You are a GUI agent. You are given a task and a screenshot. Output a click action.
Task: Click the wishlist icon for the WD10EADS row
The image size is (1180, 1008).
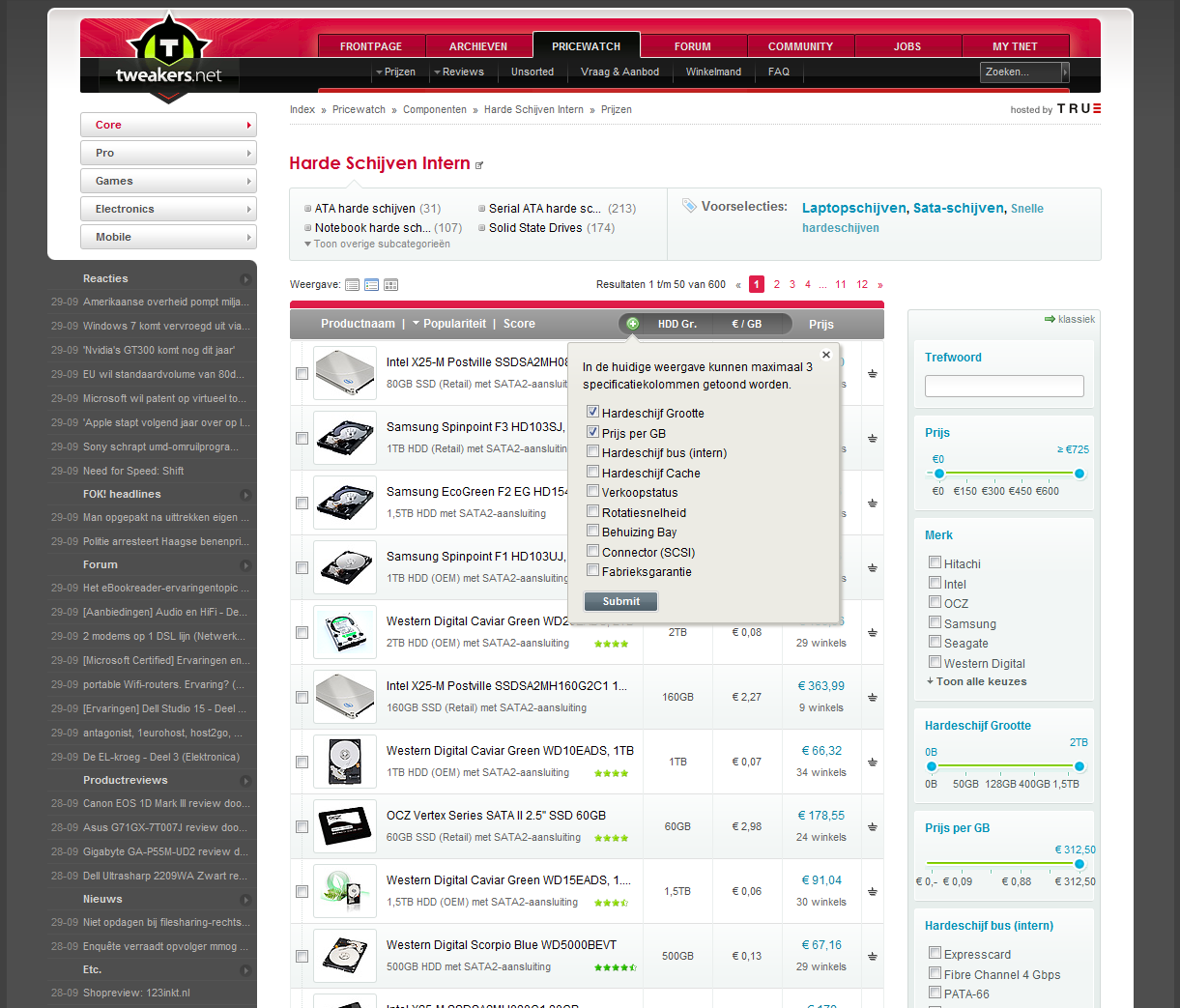(872, 762)
